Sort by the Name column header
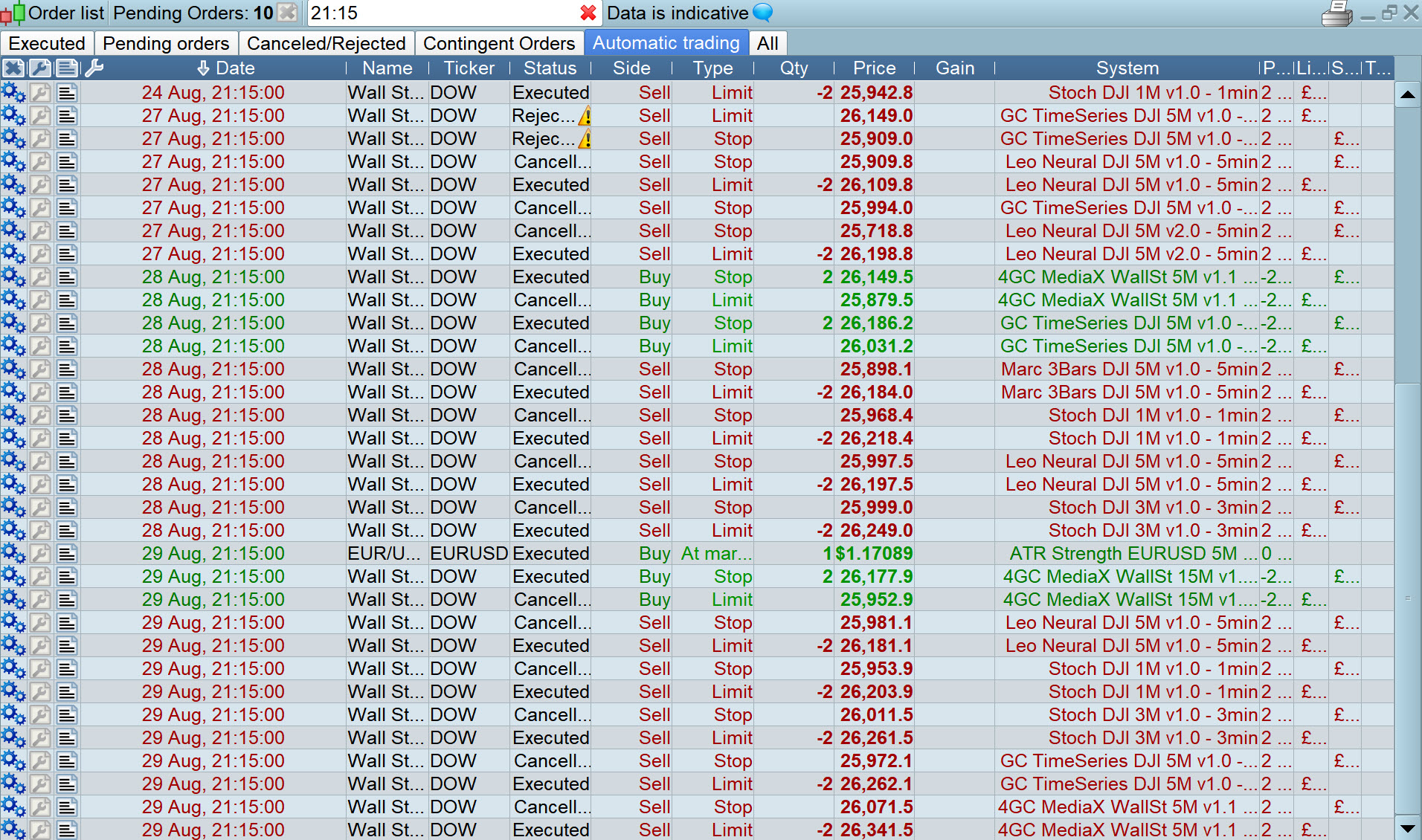The image size is (1422, 840). point(387,68)
